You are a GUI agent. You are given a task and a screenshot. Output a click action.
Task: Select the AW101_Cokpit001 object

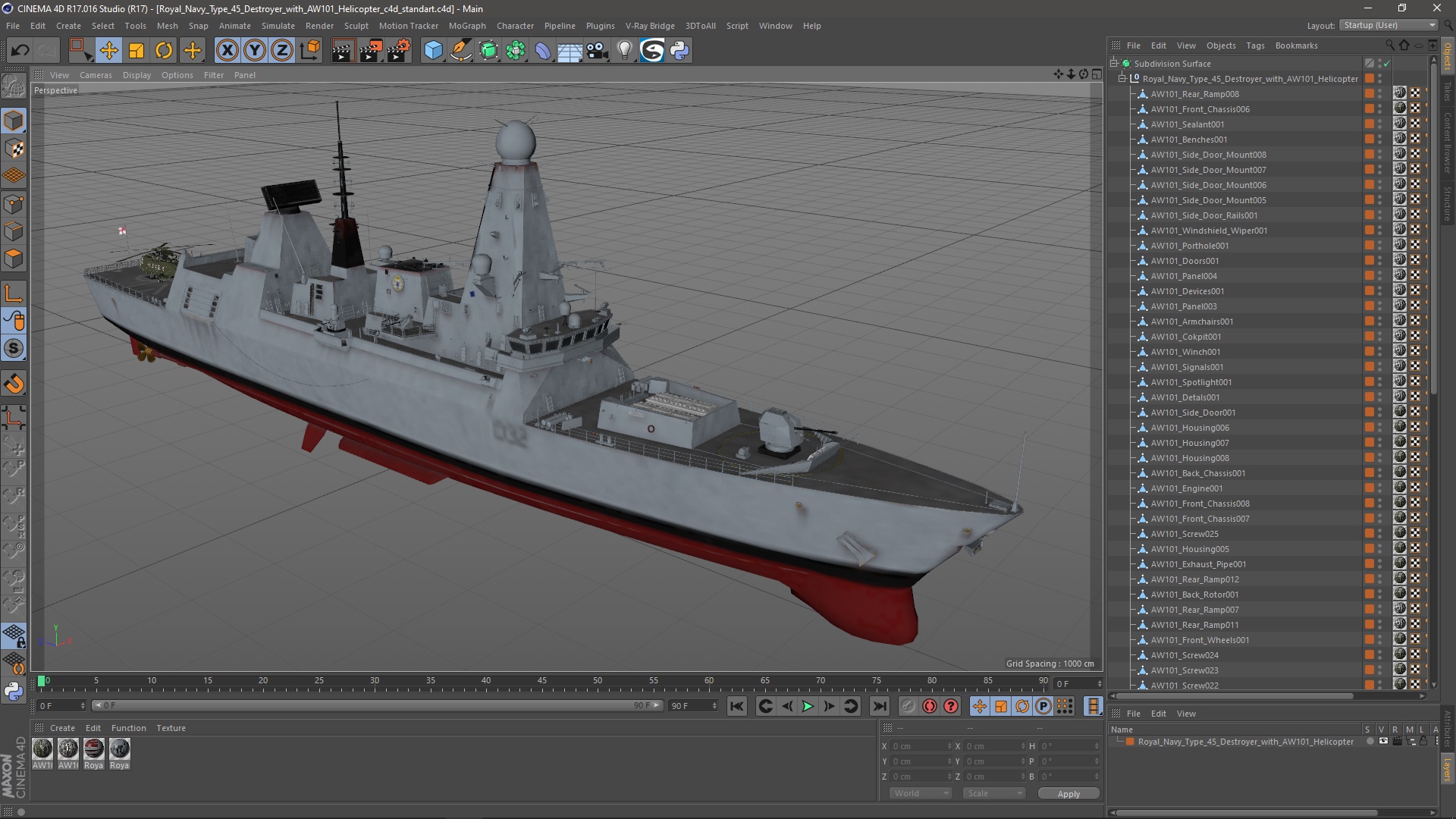point(1185,337)
